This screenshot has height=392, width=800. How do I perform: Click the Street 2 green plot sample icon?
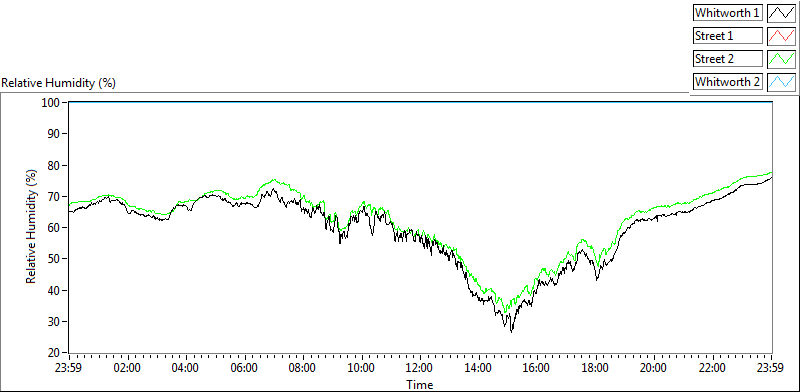(x=782, y=59)
